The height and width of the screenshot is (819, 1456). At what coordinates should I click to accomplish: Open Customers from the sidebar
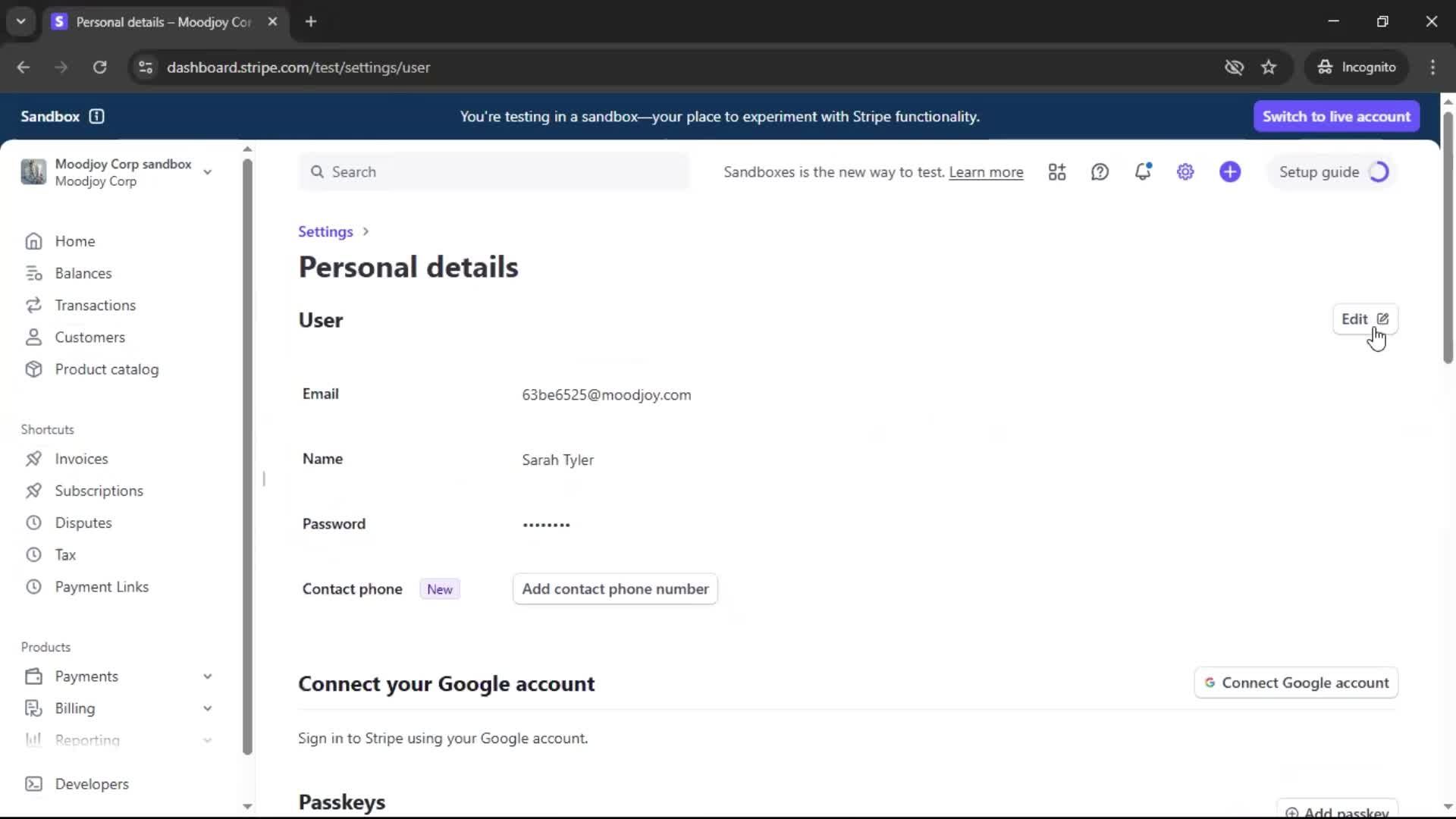click(x=89, y=337)
